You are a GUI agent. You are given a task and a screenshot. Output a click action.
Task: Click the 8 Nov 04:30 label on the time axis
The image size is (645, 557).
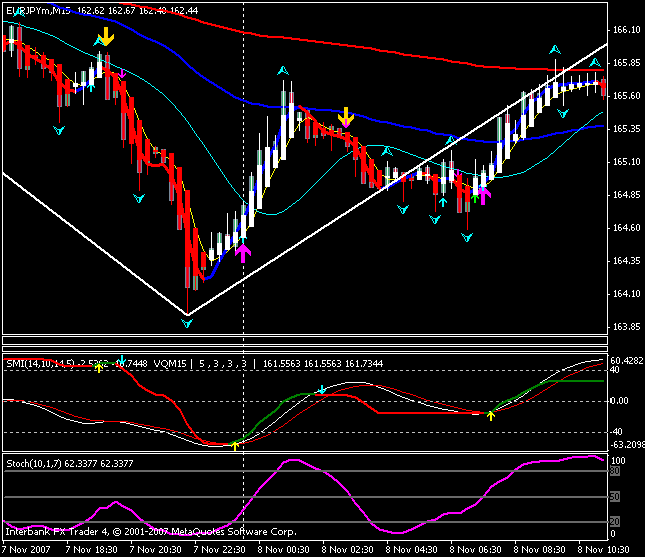click(411, 550)
